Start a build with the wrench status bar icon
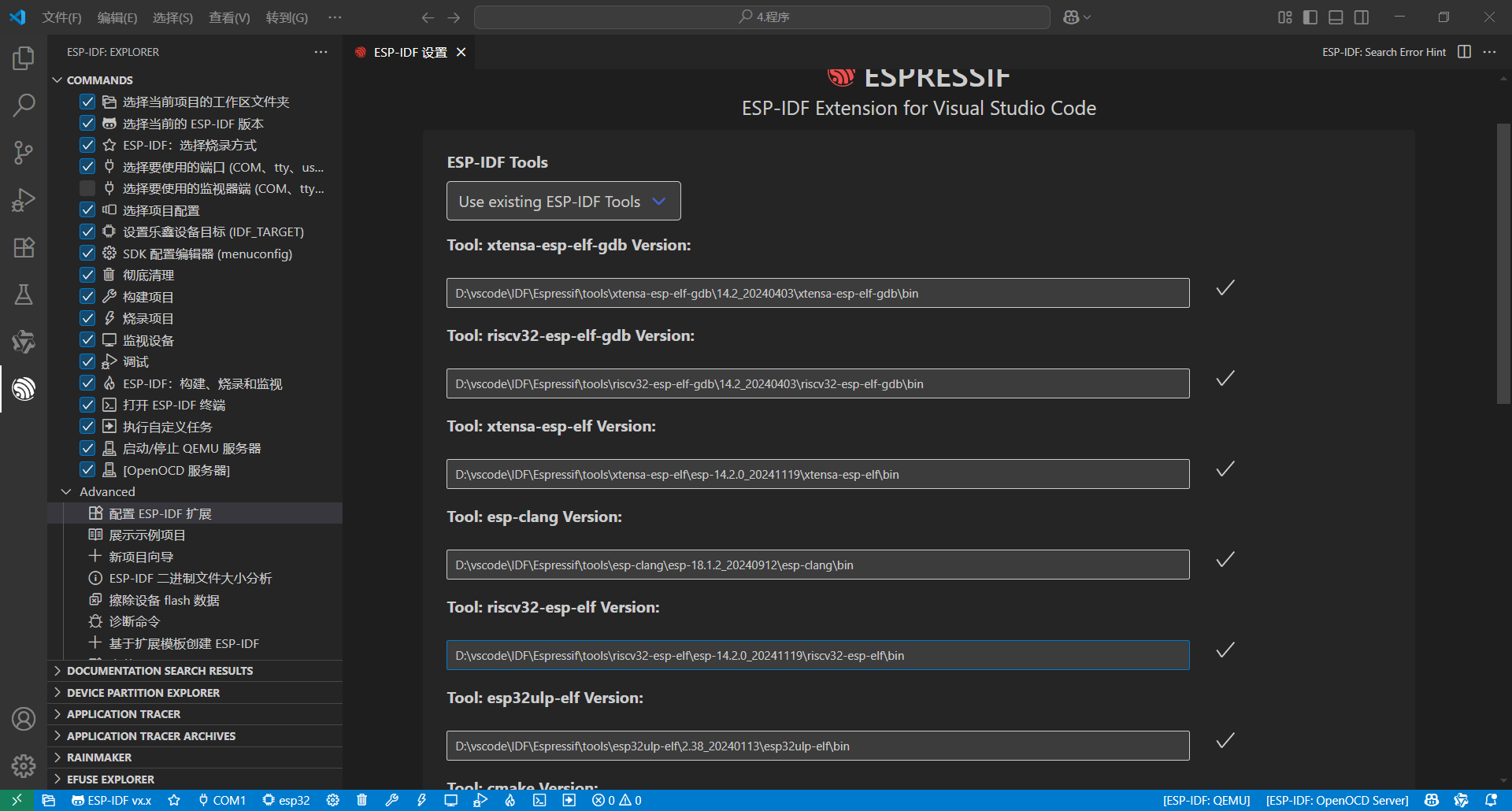This screenshot has height=811, width=1512. click(391, 800)
